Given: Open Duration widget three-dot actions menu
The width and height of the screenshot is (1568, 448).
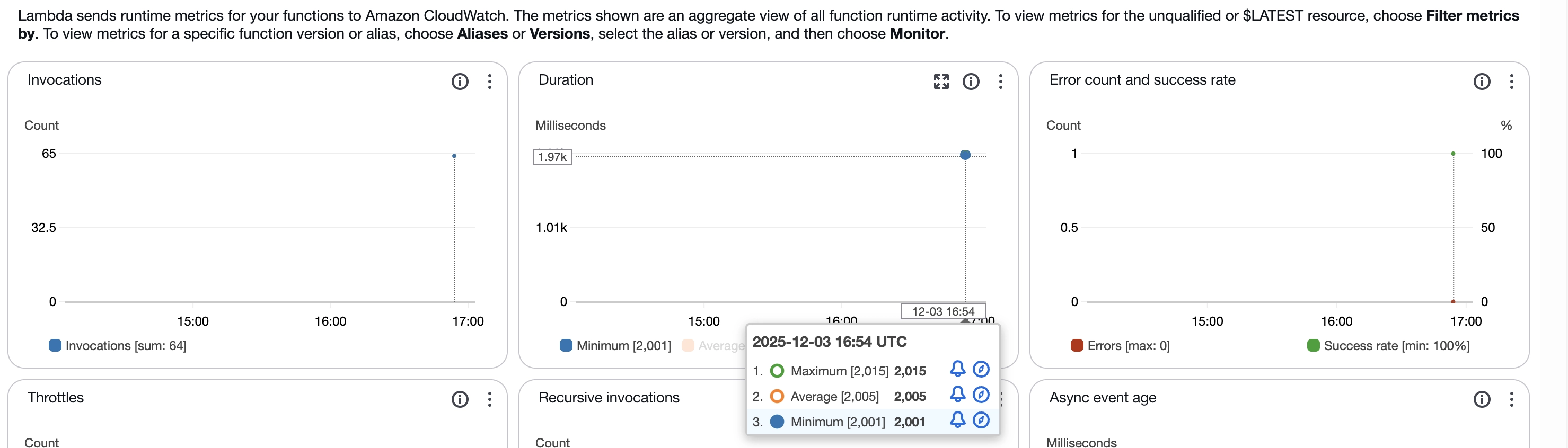Looking at the screenshot, I should [x=1000, y=82].
